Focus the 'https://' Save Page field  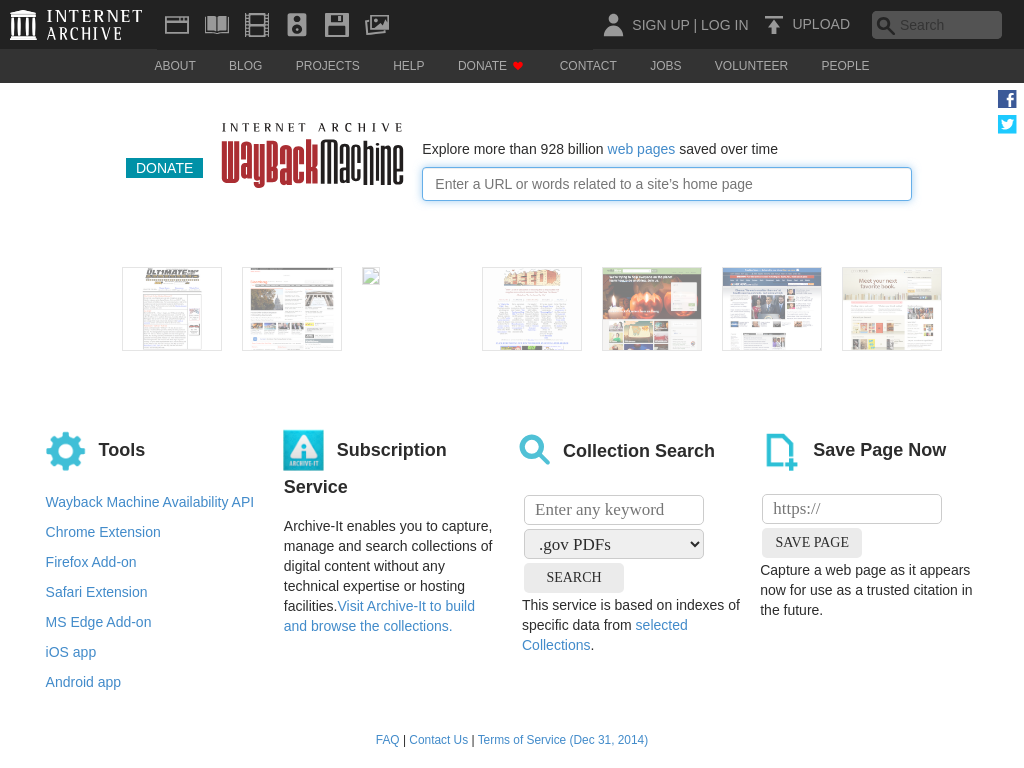point(852,509)
